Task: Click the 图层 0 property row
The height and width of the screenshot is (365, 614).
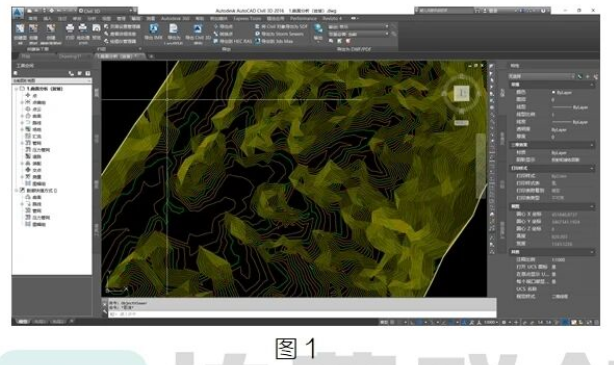Action: 553,100
